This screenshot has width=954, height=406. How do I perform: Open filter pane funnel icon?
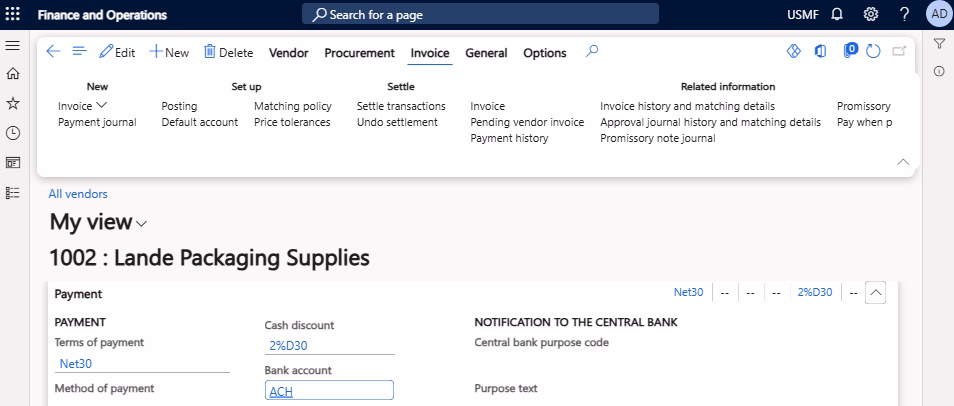(939, 43)
